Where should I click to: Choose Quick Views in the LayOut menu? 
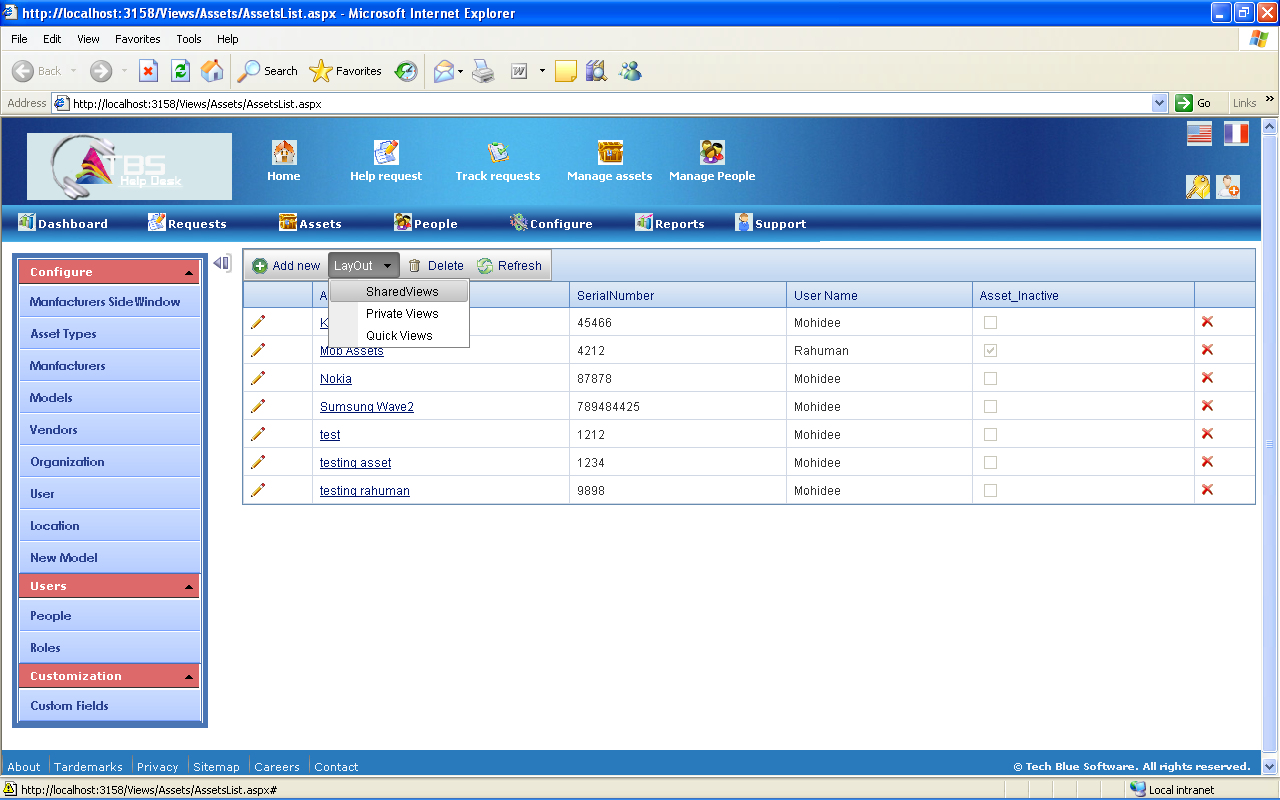[400, 335]
